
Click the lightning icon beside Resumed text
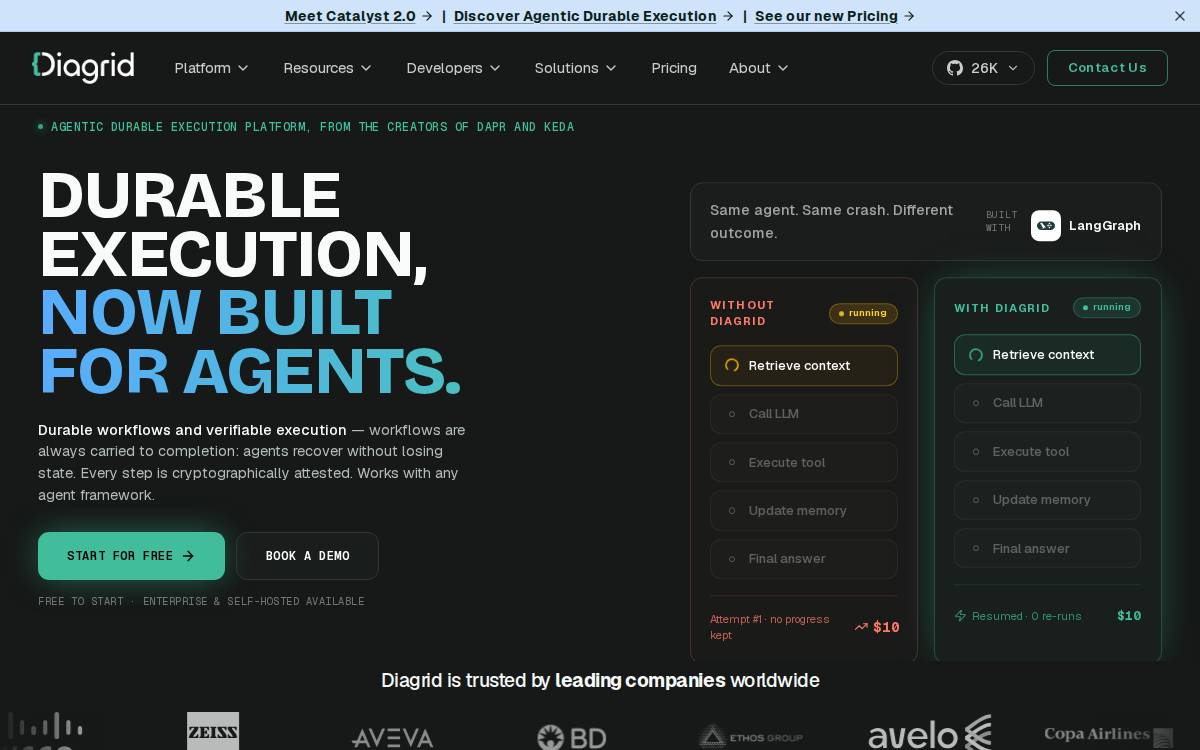[961, 616]
